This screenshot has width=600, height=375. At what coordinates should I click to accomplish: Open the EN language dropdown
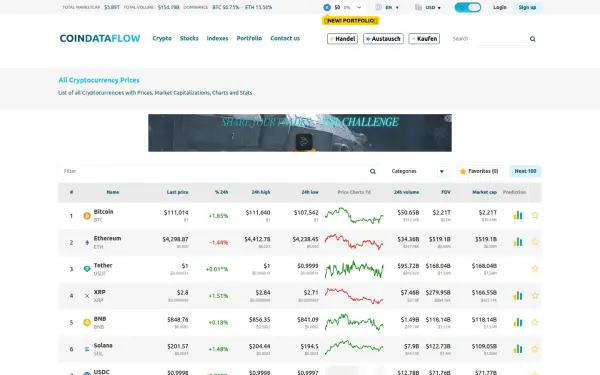tap(392, 7)
